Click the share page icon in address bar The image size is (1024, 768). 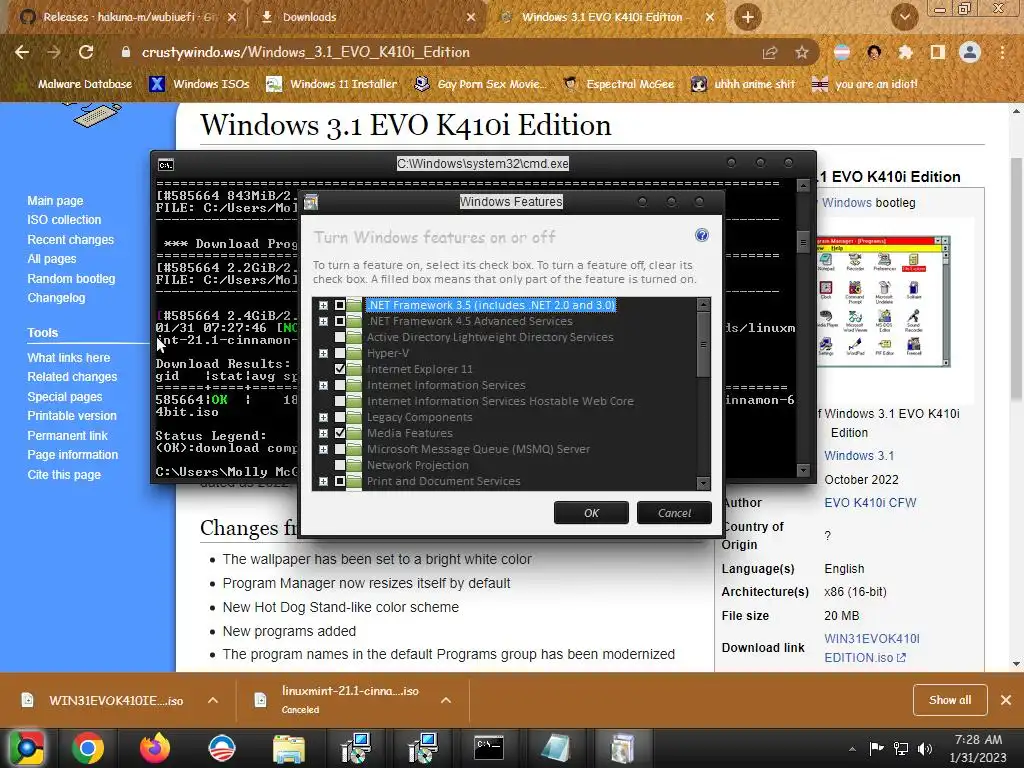point(770,53)
